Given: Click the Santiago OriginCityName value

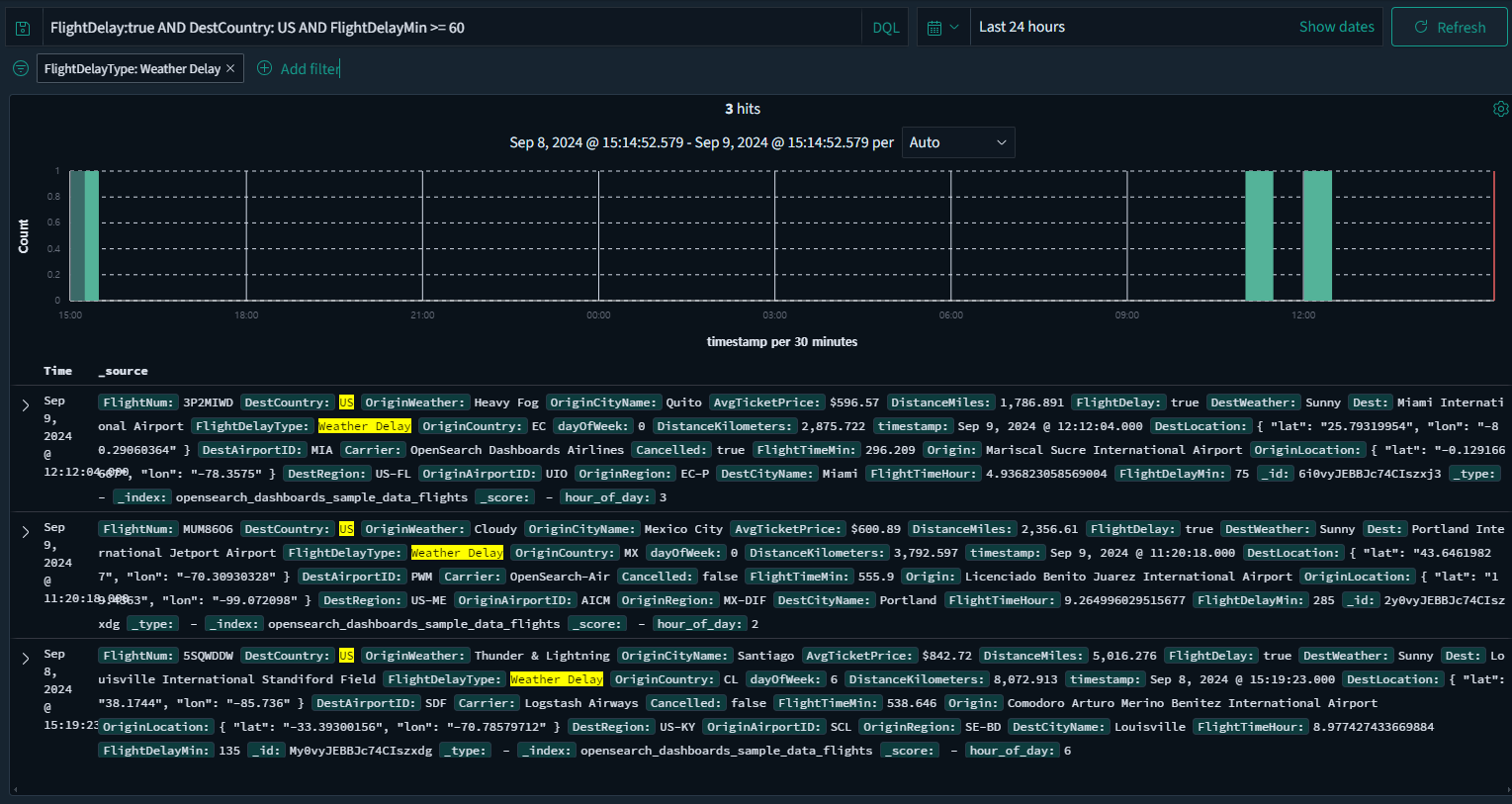Looking at the screenshot, I should tap(765, 656).
